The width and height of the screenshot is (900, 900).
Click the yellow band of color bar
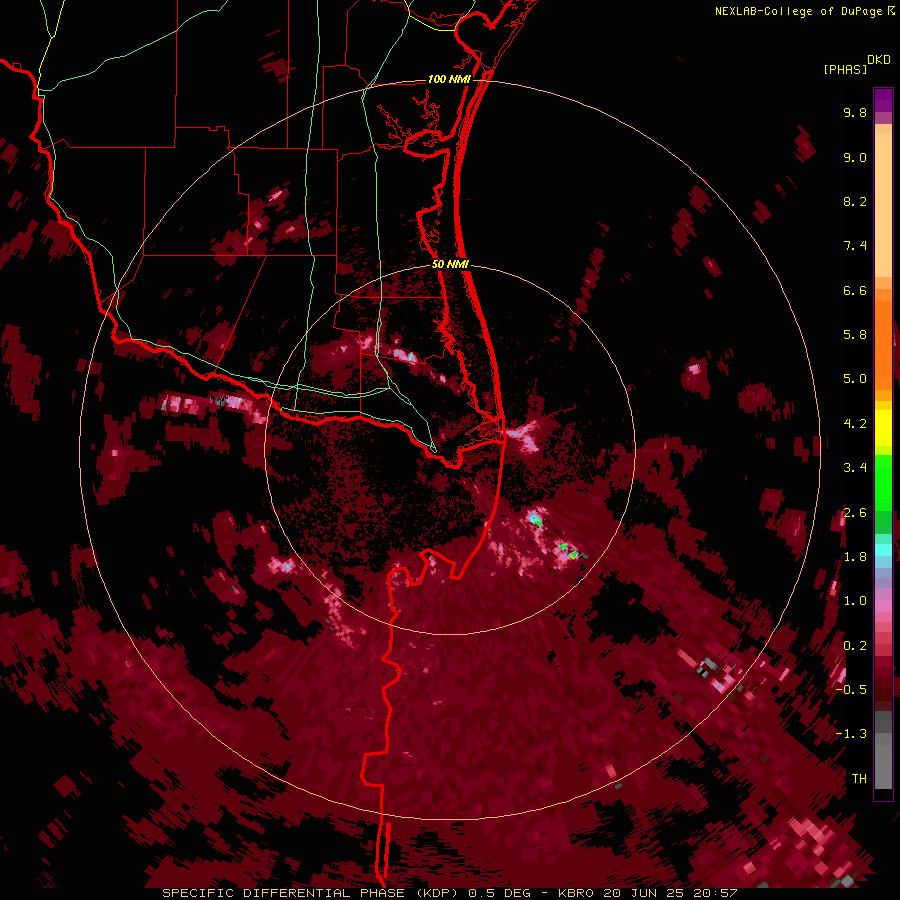click(883, 428)
